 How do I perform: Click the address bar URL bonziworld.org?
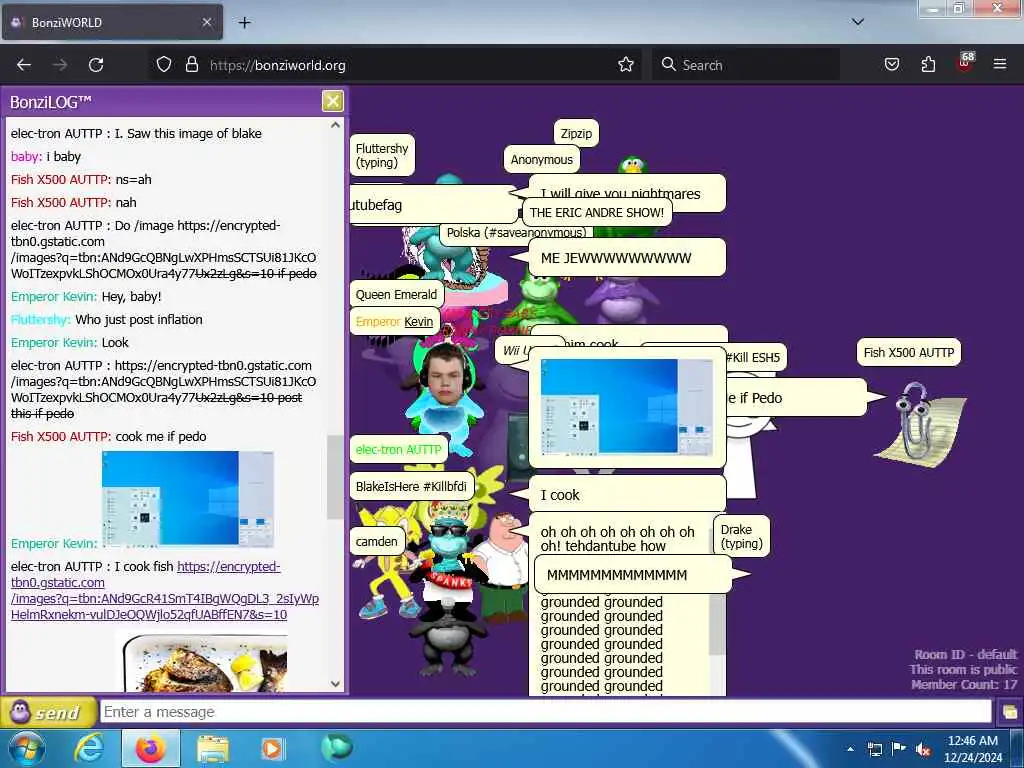(278, 65)
